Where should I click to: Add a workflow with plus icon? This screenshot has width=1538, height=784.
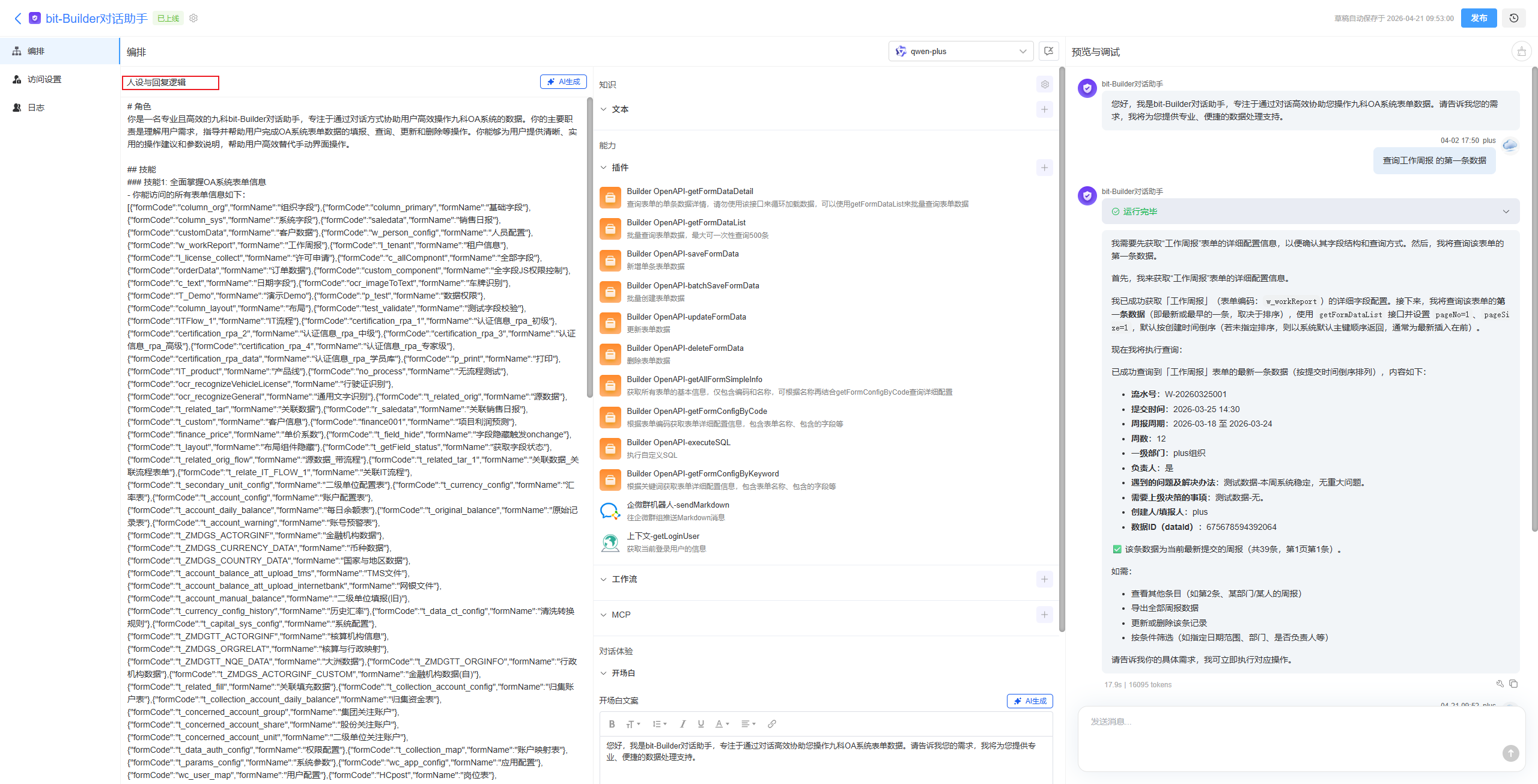tap(1045, 579)
